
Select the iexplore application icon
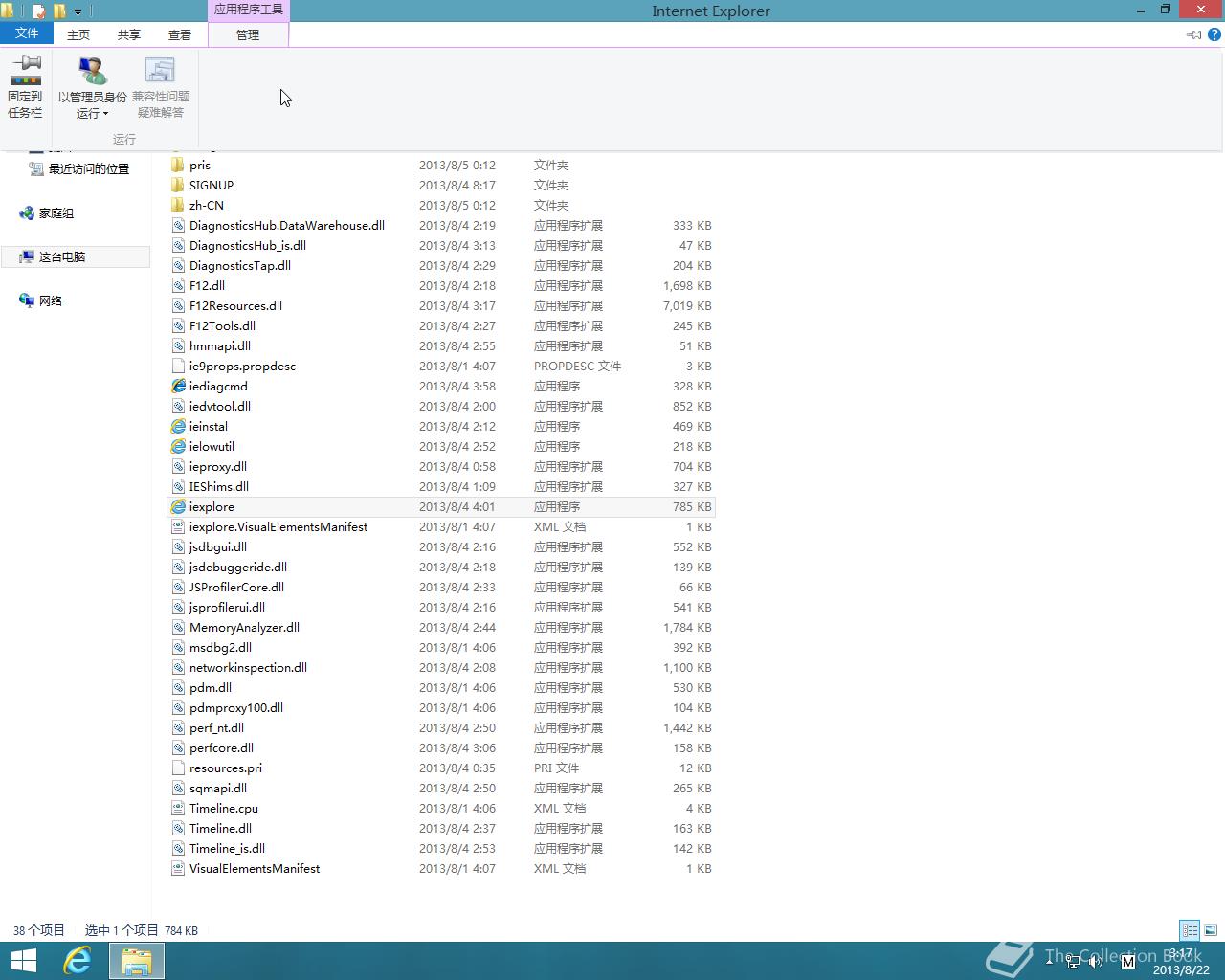tap(178, 506)
